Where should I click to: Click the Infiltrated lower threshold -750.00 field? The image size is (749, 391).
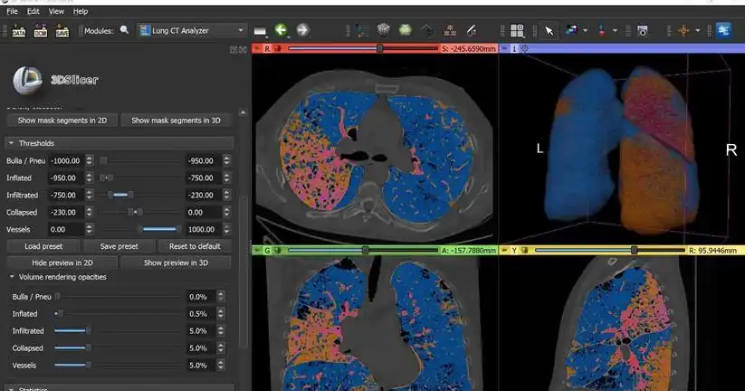(x=66, y=195)
